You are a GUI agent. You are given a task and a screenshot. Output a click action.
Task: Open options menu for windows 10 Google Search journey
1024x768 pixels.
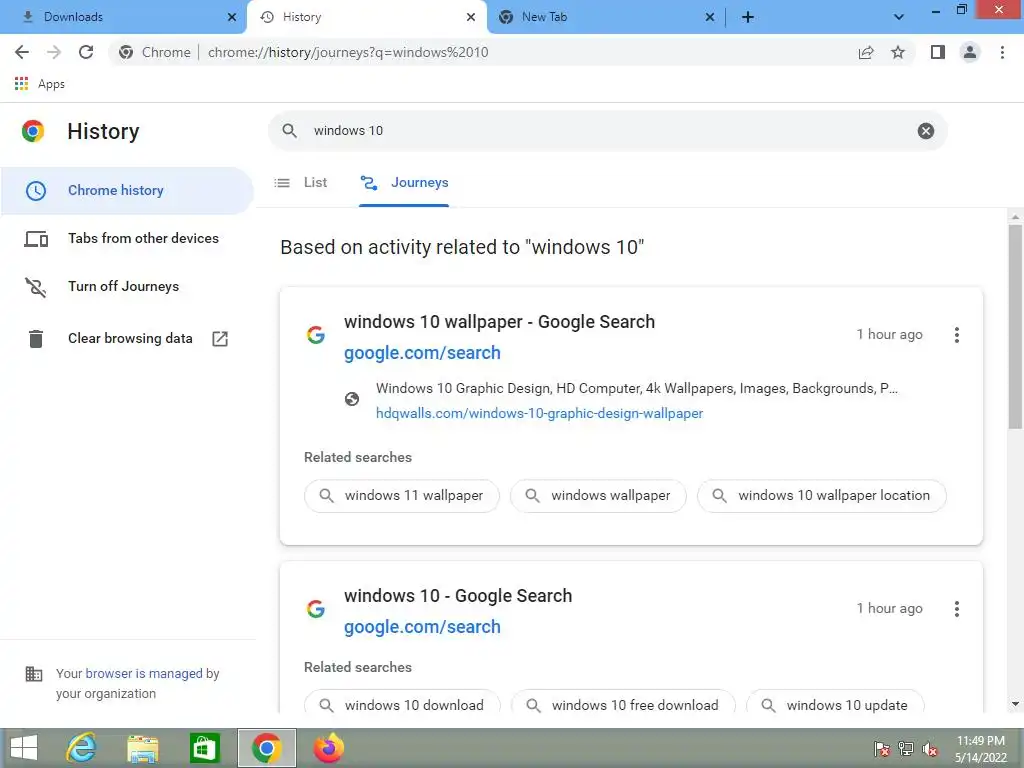(957, 609)
